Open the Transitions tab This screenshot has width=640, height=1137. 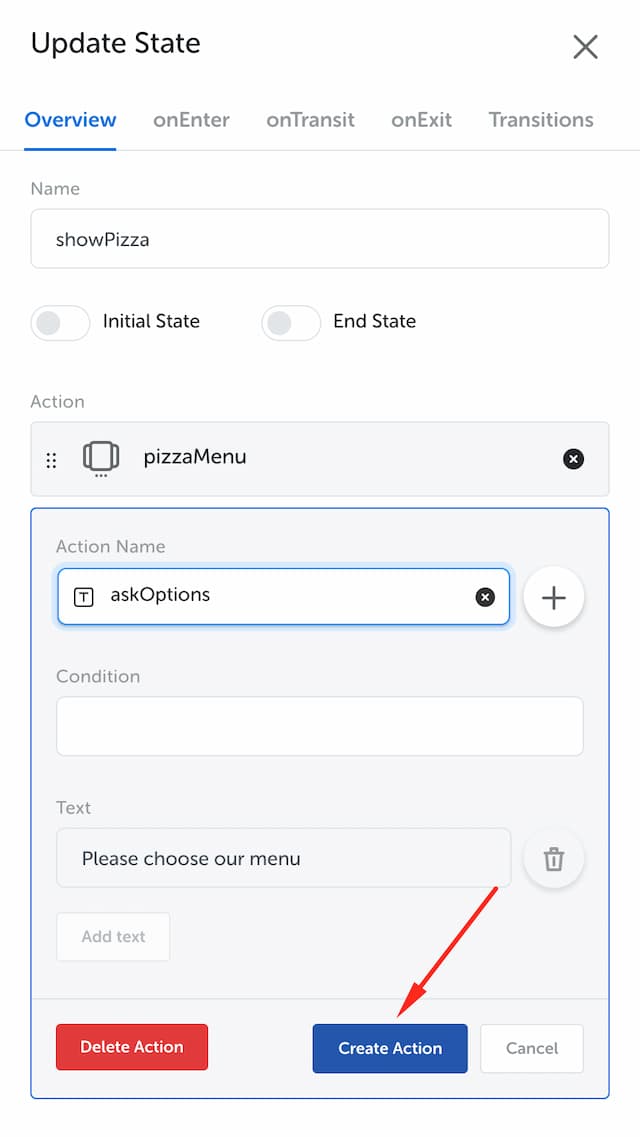pos(541,120)
